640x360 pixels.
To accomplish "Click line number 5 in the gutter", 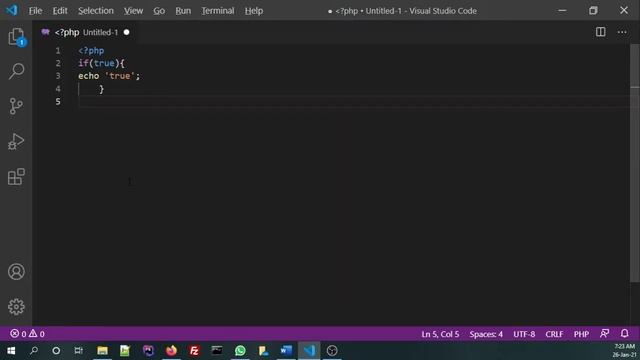I will [58, 102].
